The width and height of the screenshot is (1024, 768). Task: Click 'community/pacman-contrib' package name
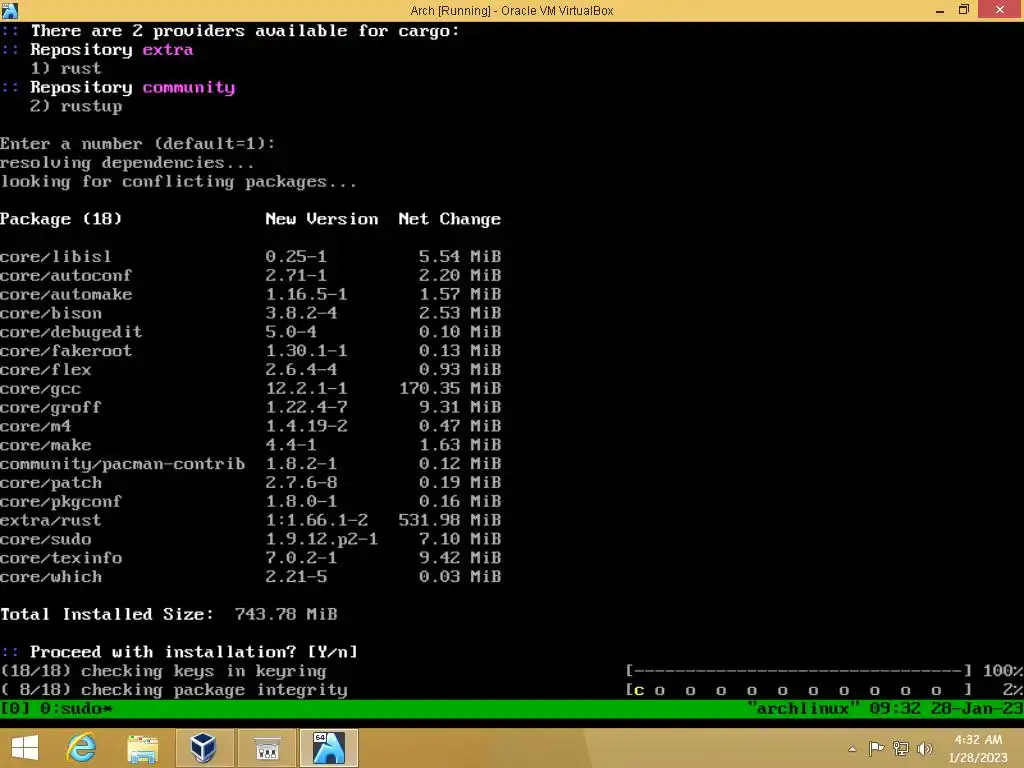point(122,464)
